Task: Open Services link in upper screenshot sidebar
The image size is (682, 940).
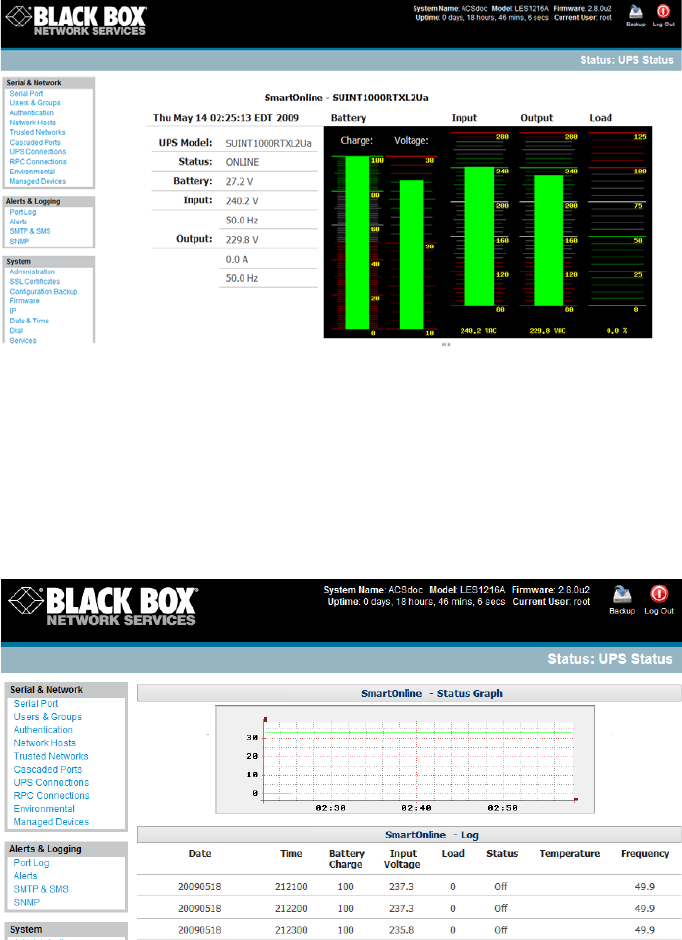Action: tap(23, 341)
